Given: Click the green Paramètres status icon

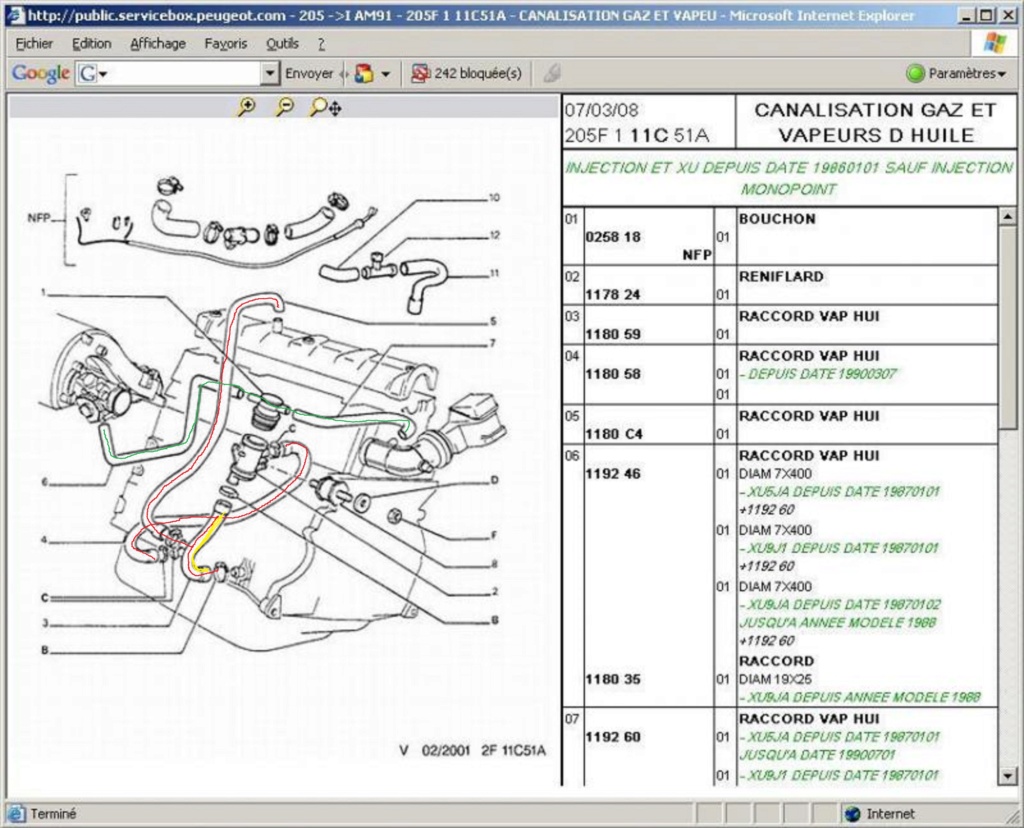Looking at the screenshot, I should (x=916, y=74).
